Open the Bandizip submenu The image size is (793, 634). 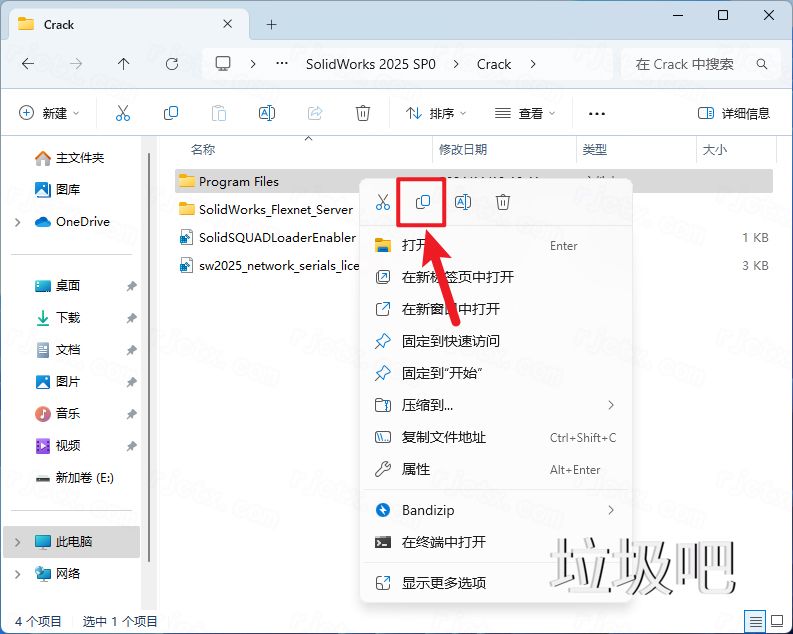tap(496, 510)
